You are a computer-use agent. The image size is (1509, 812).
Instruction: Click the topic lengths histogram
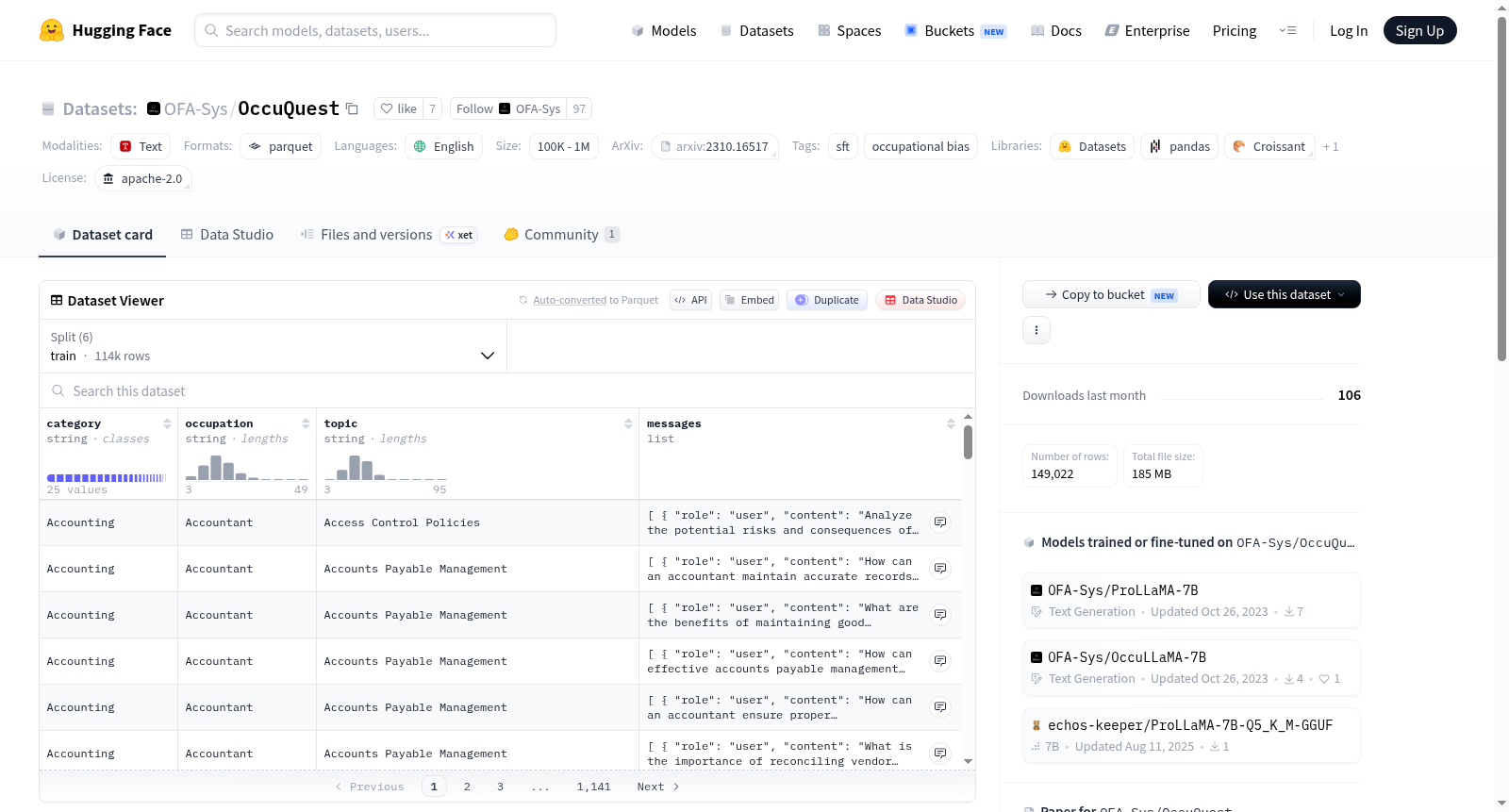point(386,468)
